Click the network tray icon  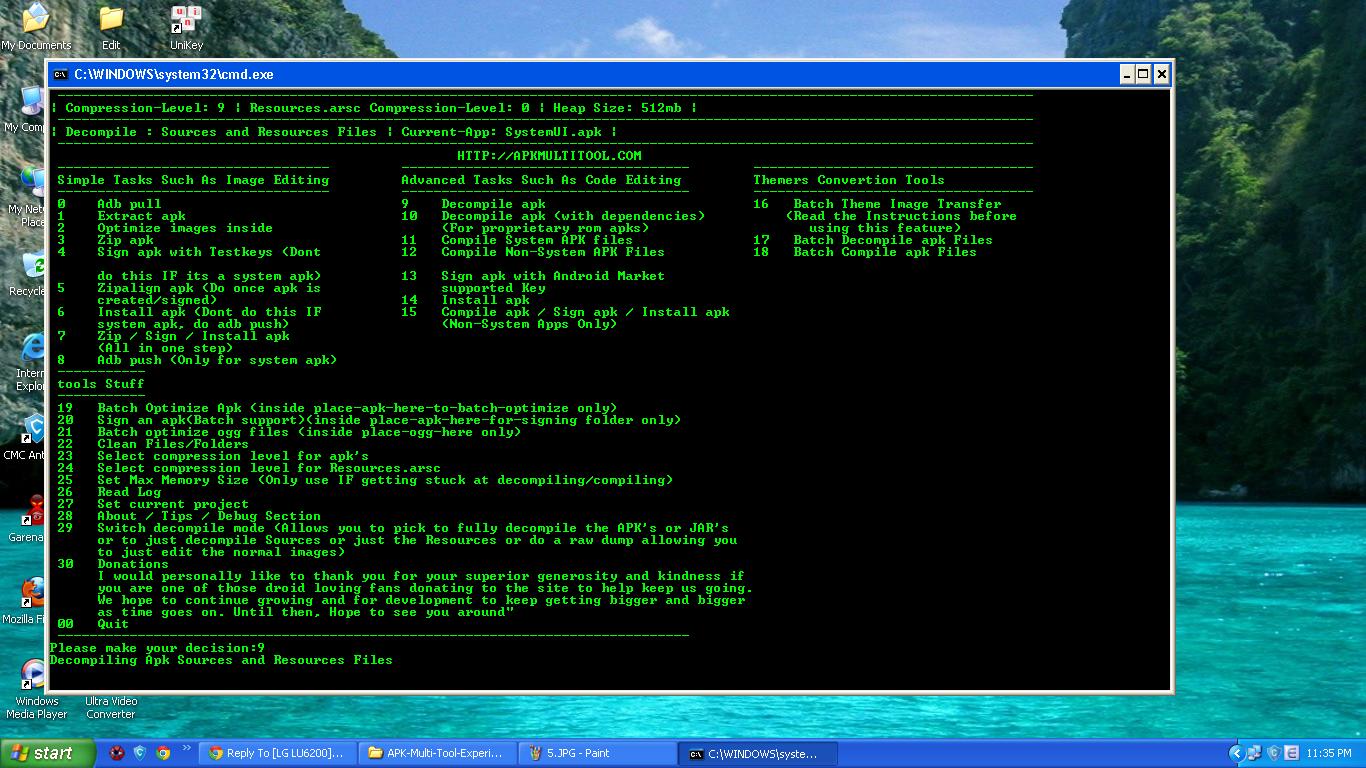[x=1256, y=753]
